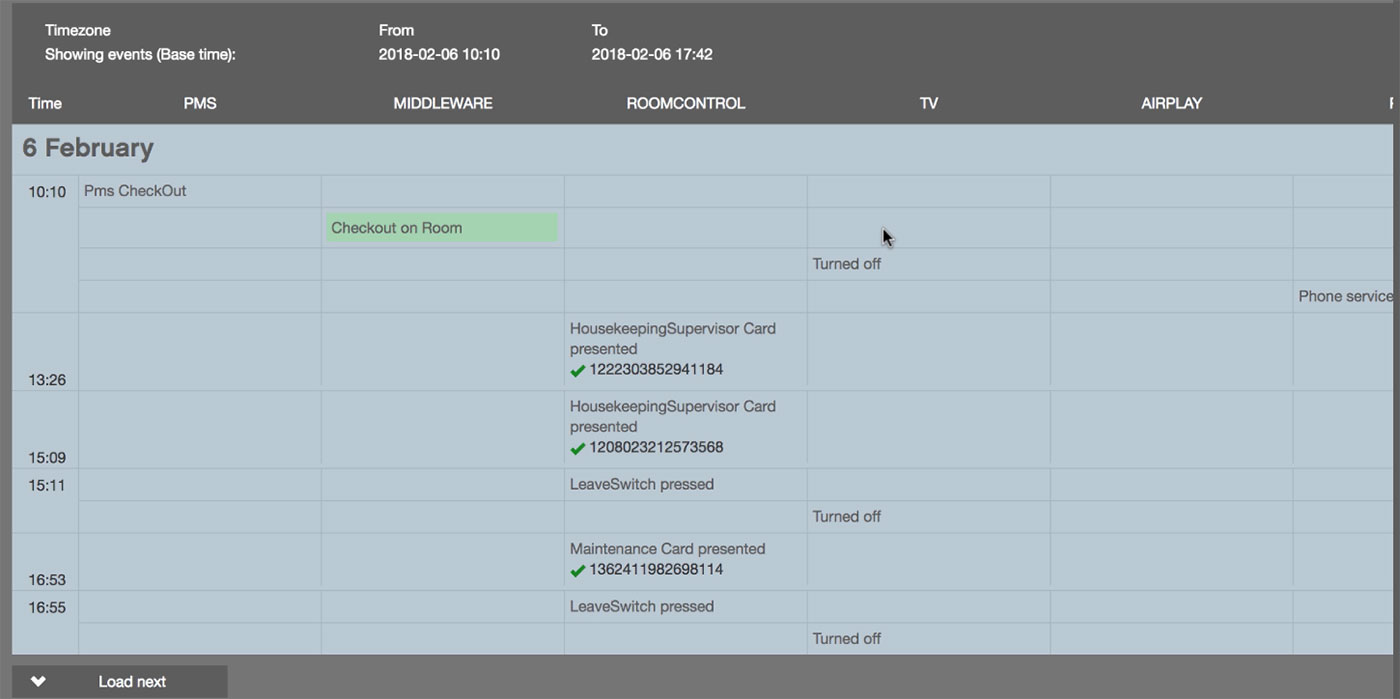Click the Time column header
This screenshot has width=1400, height=699.
click(x=45, y=103)
